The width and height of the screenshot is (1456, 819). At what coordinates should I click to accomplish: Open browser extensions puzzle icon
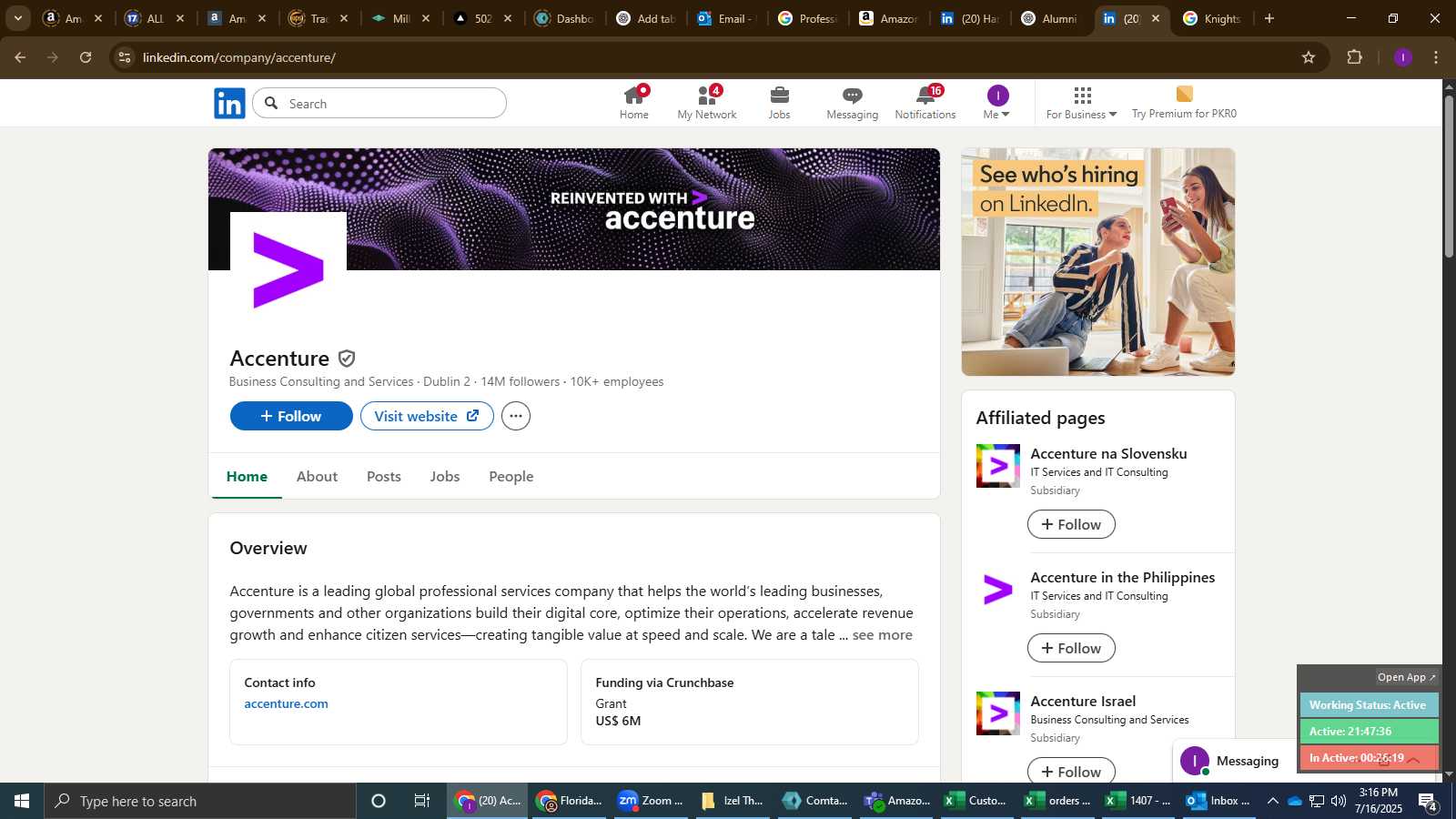[x=1355, y=57]
